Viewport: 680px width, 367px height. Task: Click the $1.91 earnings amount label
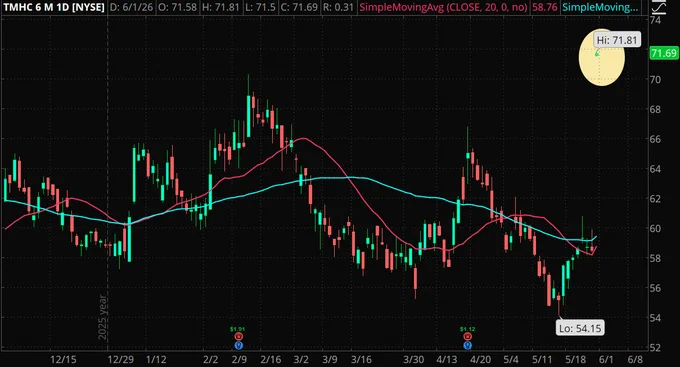point(237,329)
